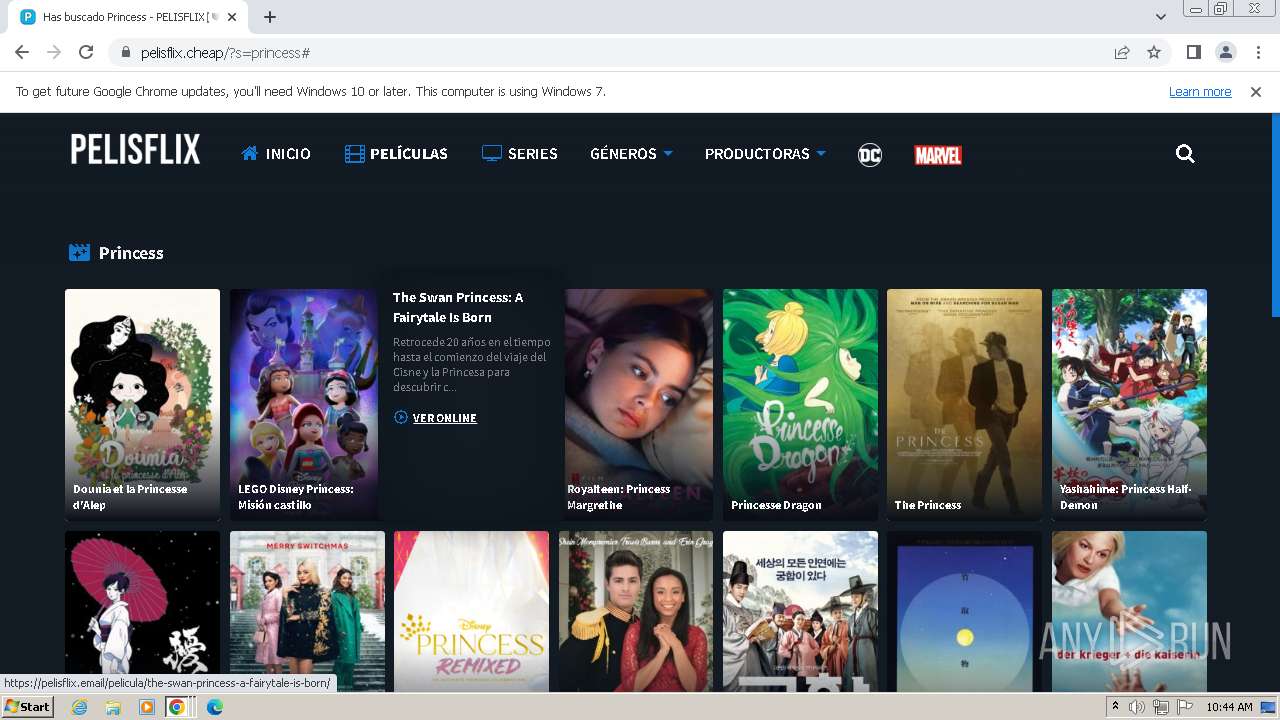The height and width of the screenshot is (720, 1280).
Task: Click the Ver Online link
Action: click(445, 418)
